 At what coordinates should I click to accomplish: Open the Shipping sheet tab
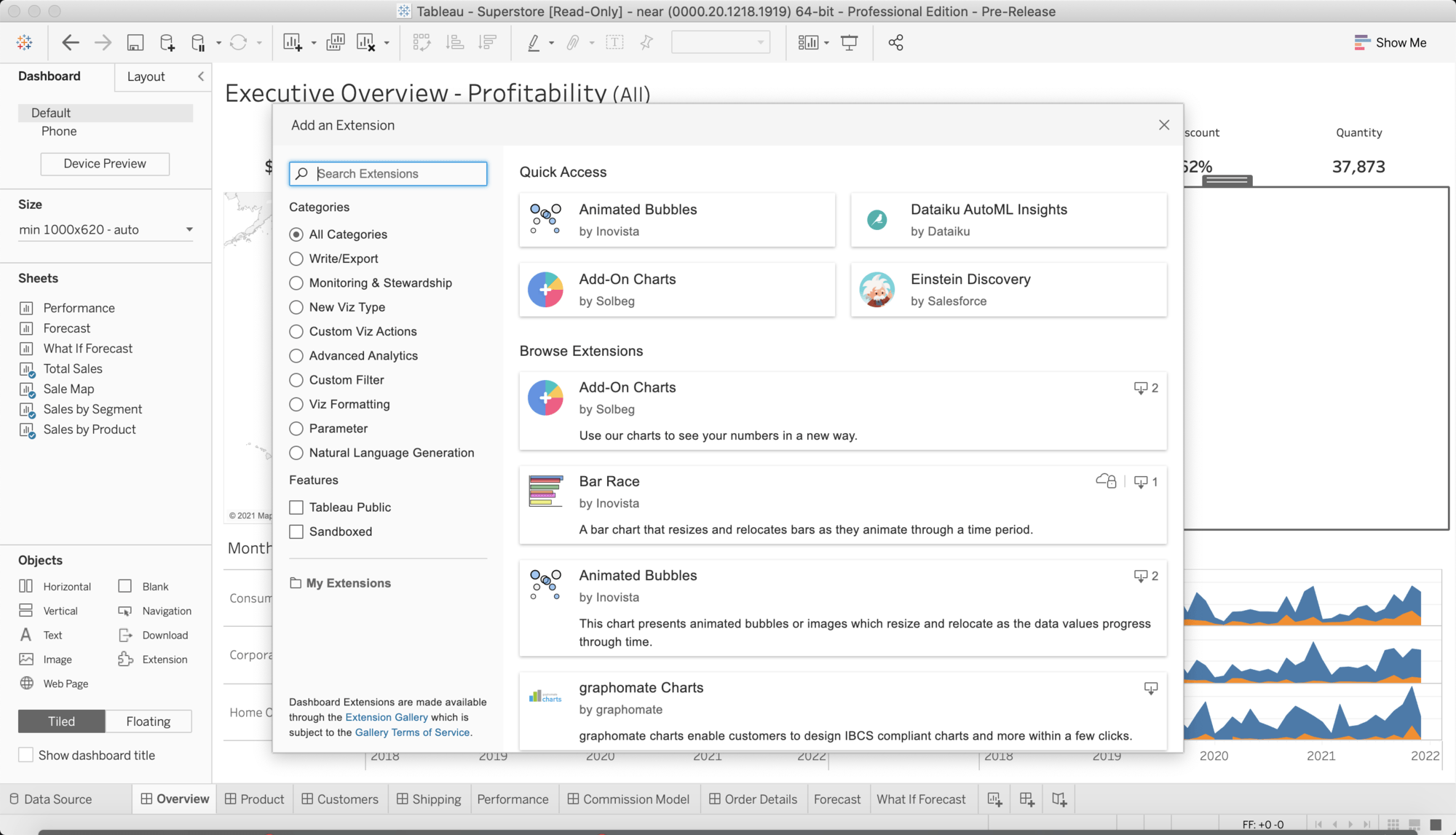point(429,799)
